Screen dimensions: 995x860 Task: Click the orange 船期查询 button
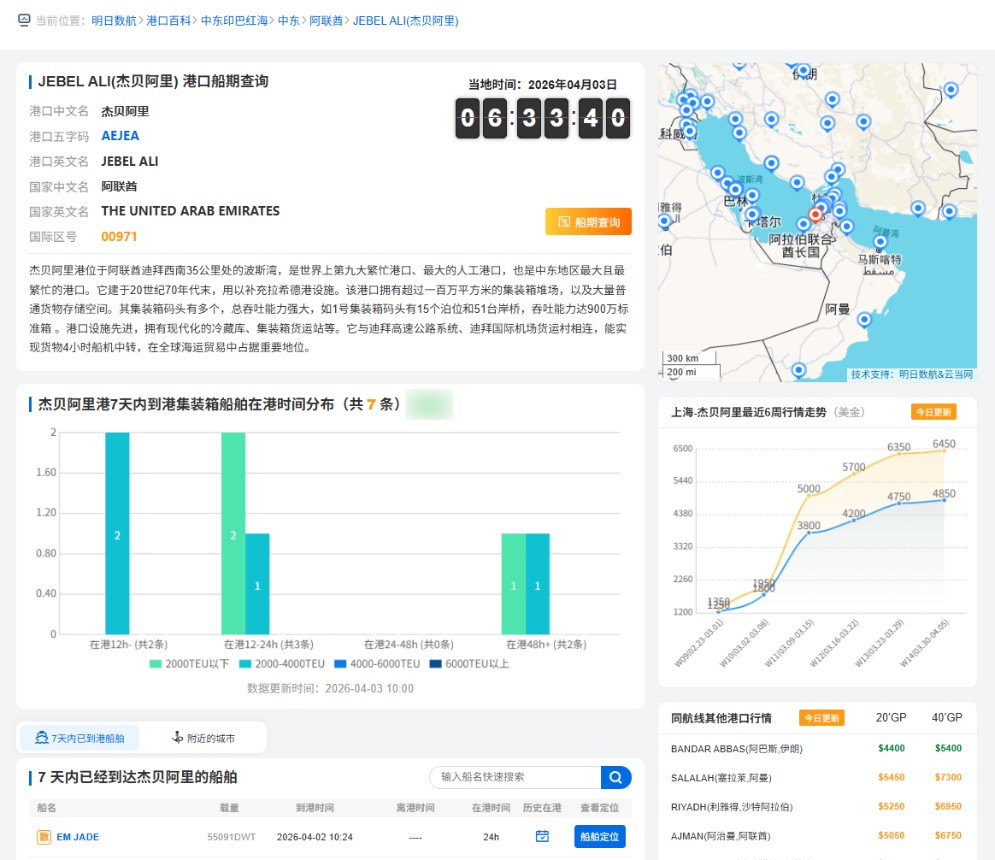point(588,222)
